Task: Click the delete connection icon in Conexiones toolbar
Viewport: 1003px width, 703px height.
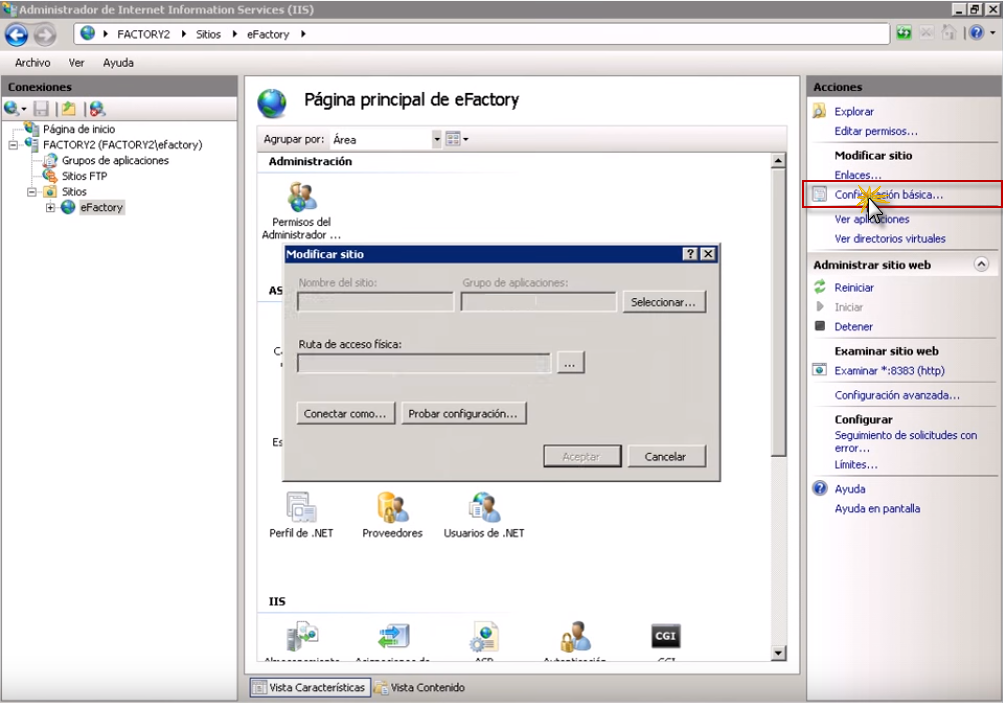Action: [97, 109]
